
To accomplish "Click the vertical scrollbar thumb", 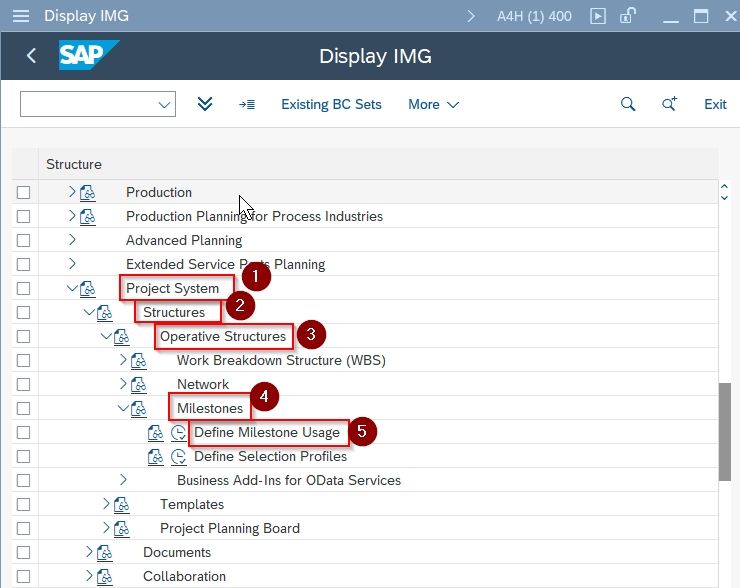I will pyautogui.click(x=725, y=432).
